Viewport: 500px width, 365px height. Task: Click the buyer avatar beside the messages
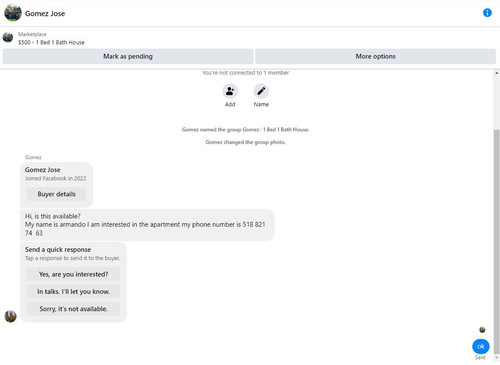11,316
